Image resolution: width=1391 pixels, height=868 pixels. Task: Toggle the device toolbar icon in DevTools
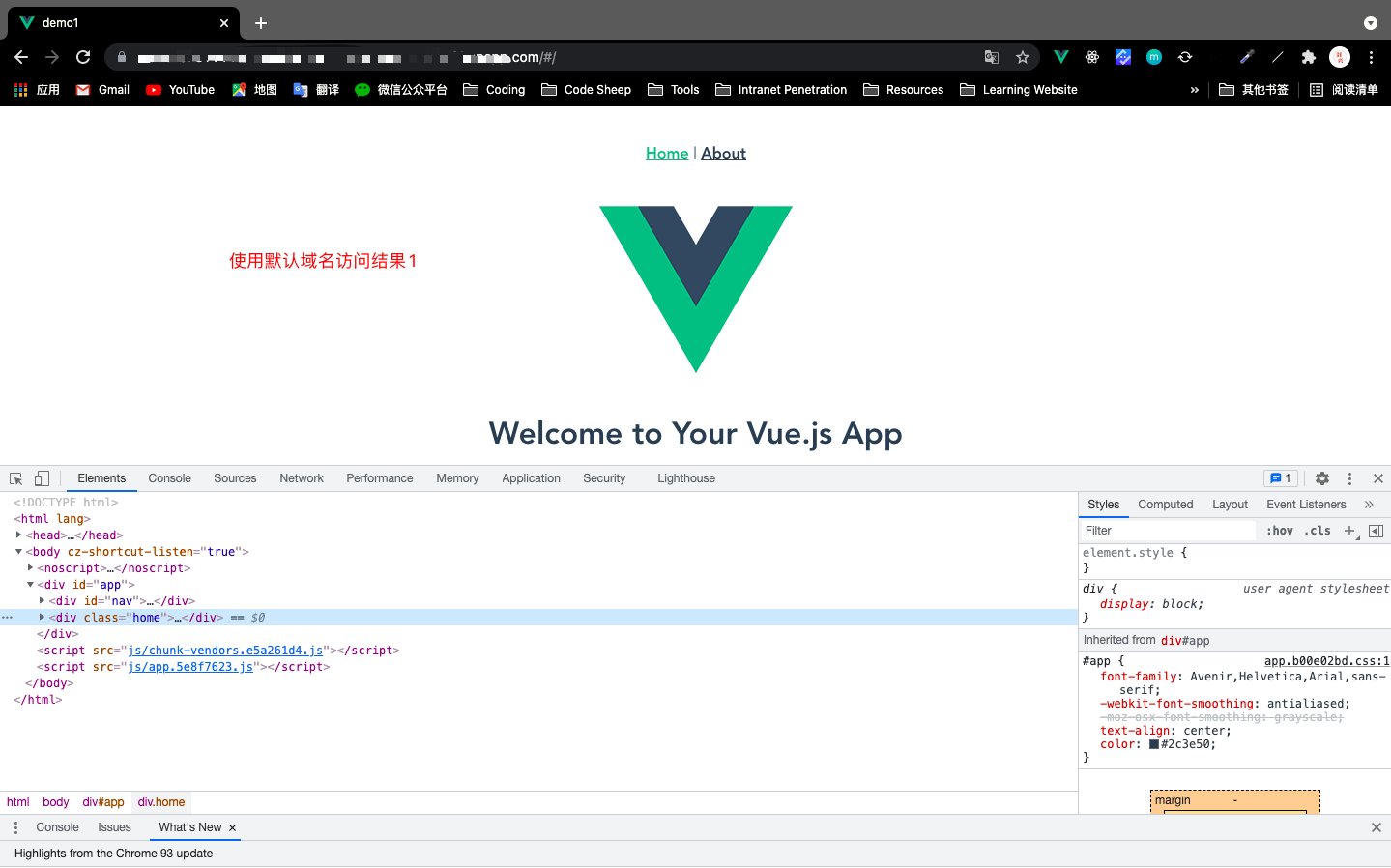[42, 478]
